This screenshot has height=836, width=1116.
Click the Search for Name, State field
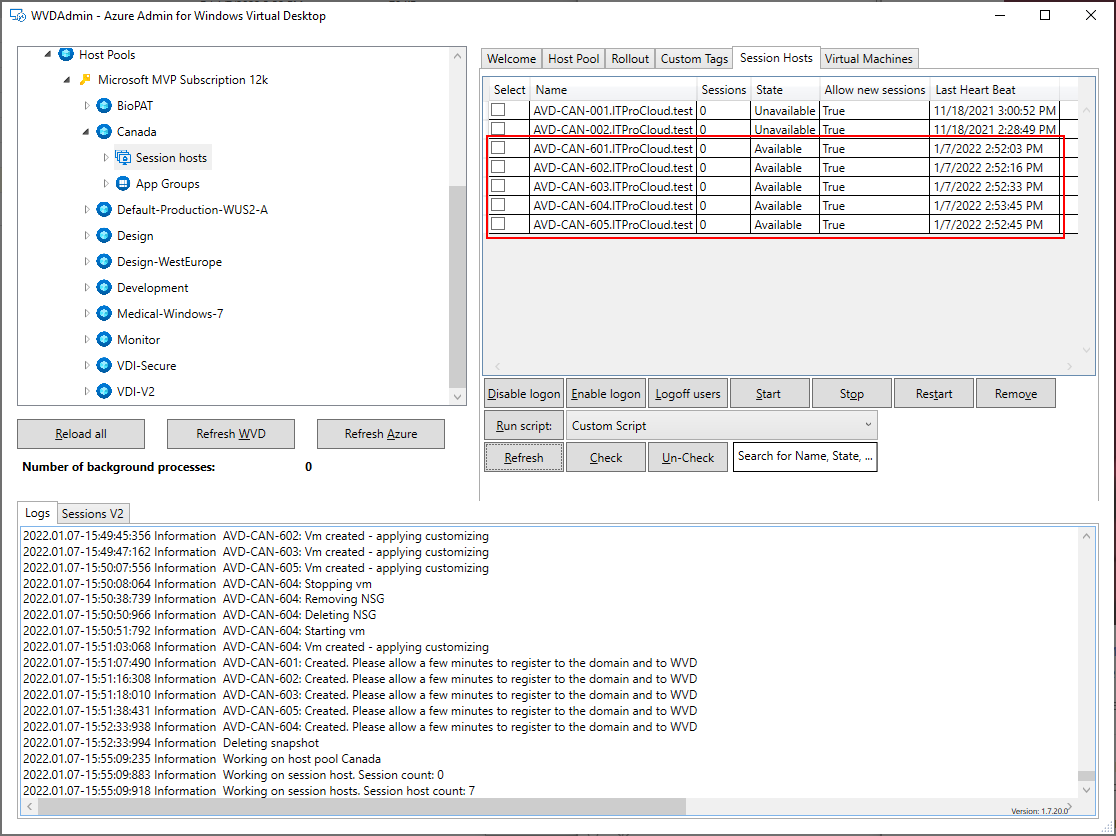pos(805,457)
